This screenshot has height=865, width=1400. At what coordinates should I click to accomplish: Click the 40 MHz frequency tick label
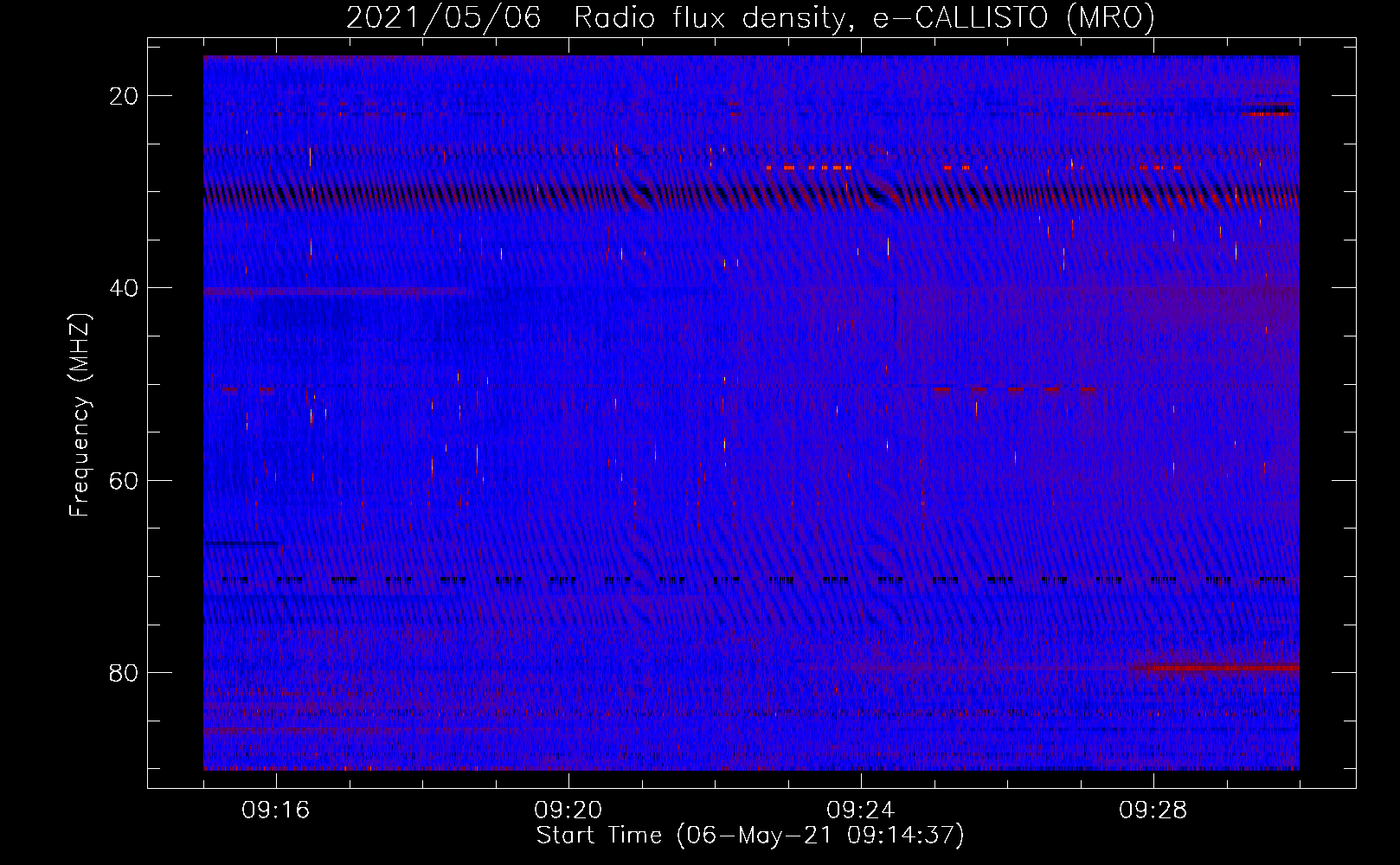pyautogui.click(x=125, y=288)
